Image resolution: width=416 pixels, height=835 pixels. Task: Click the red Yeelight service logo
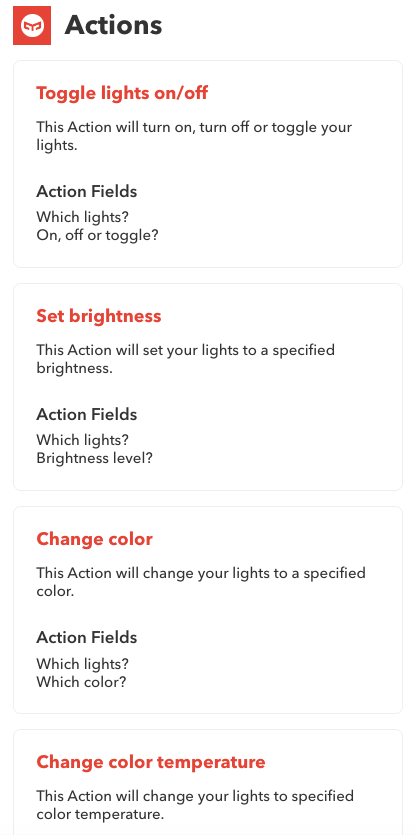click(32, 25)
